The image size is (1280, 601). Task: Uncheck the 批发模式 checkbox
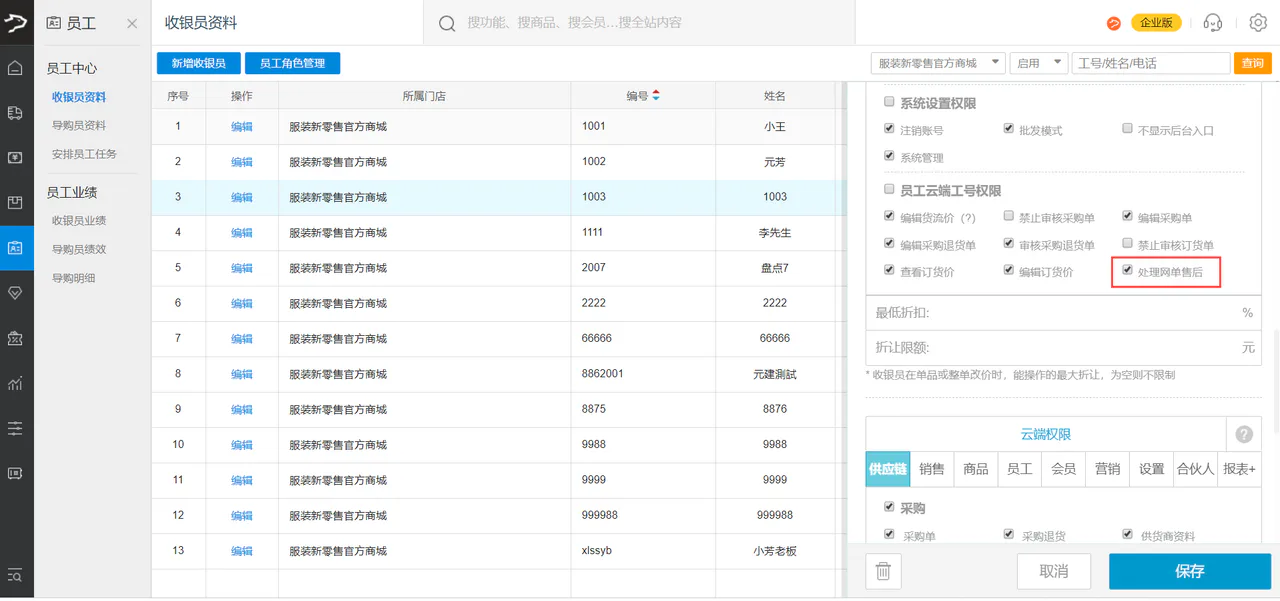1009,129
